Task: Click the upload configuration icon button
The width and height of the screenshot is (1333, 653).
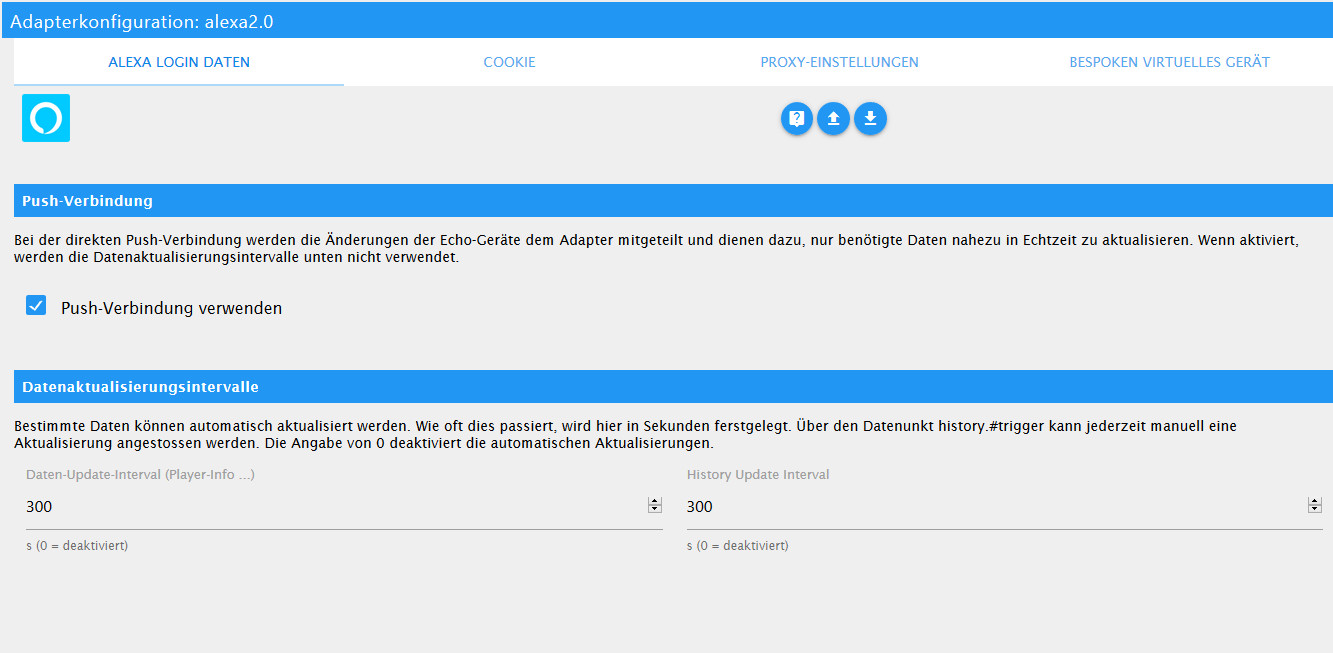Action: [x=833, y=119]
